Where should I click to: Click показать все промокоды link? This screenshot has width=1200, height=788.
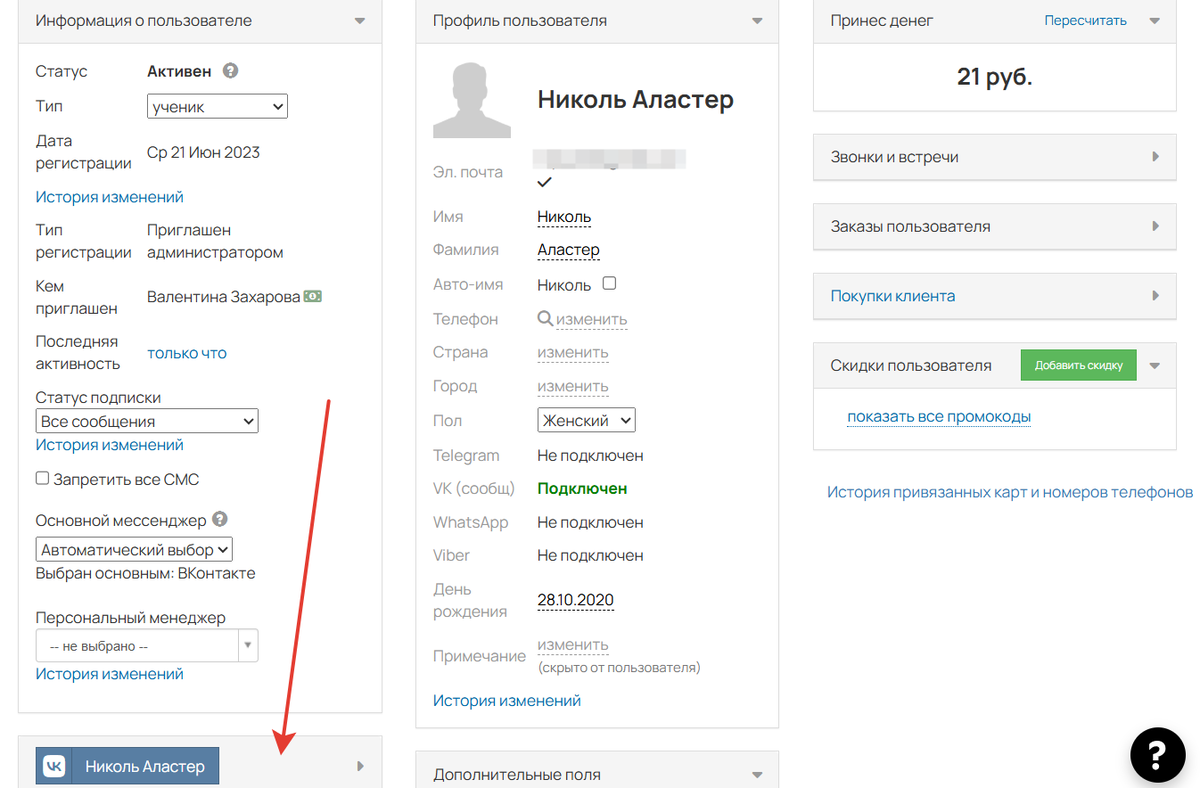coord(939,417)
